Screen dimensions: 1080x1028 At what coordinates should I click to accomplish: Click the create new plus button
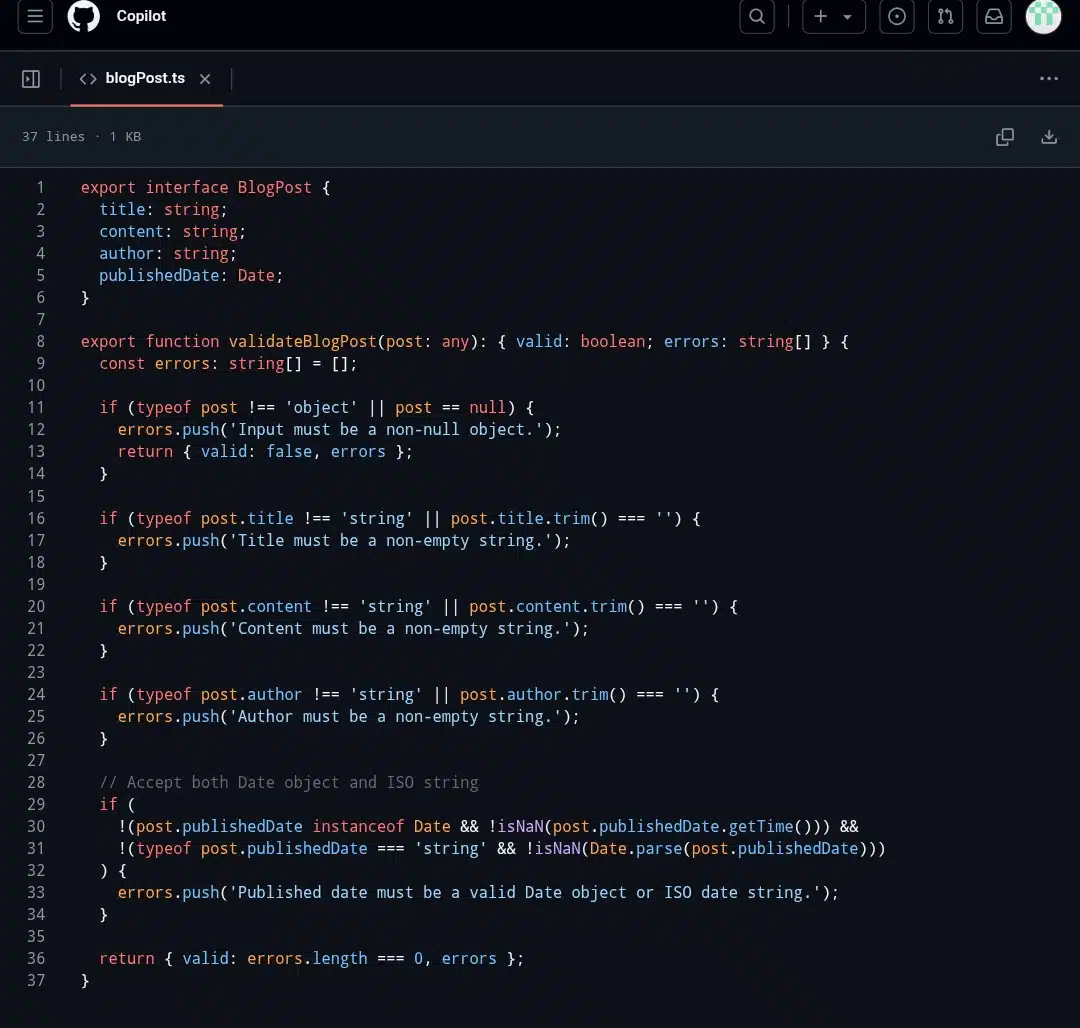point(820,16)
